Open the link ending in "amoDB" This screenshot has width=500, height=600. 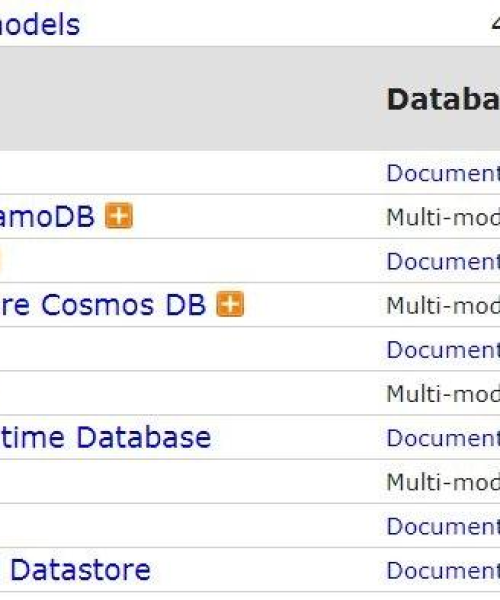point(47,217)
